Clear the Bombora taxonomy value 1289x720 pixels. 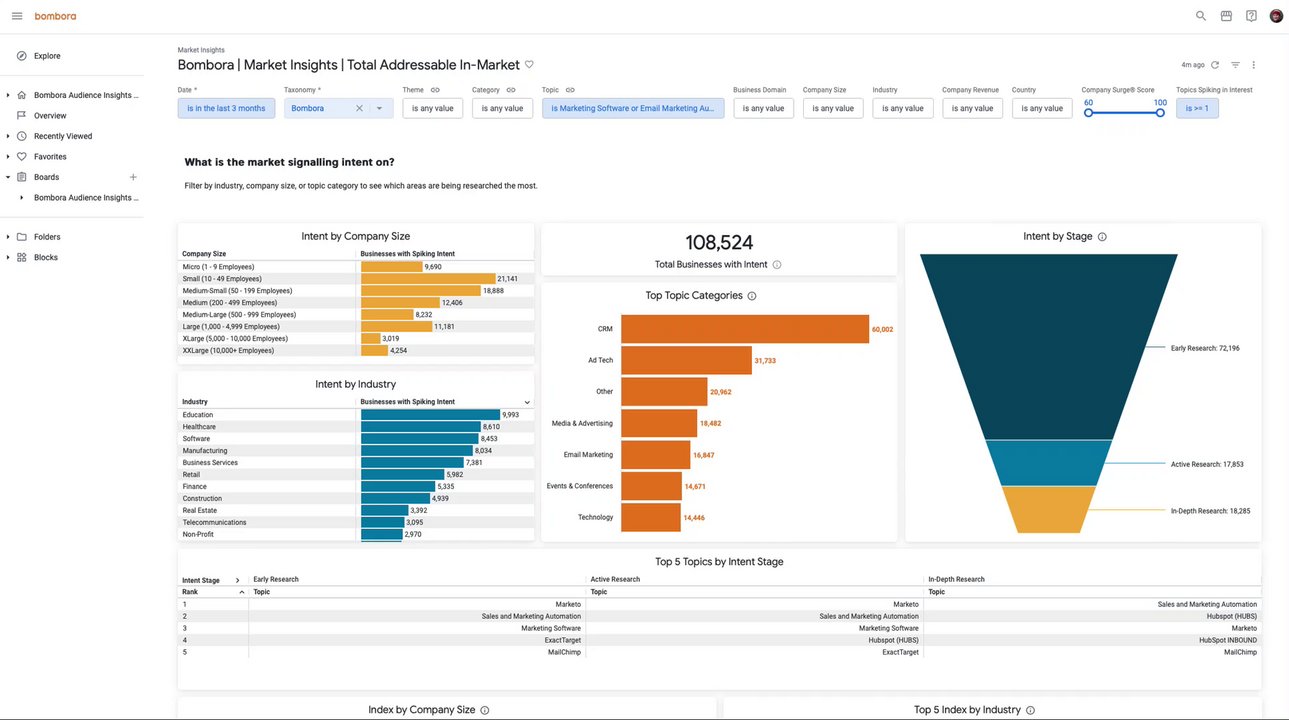[x=359, y=108]
